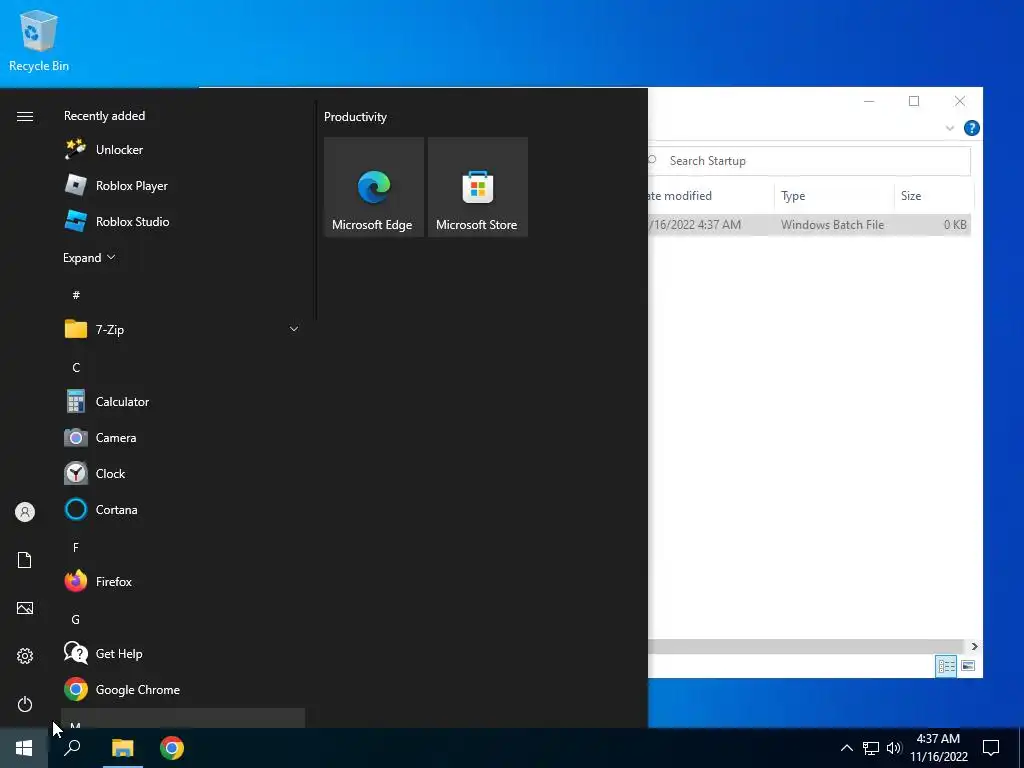Screen dimensions: 1024x768
Task: Click the Microsoft Store tile
Action: [x=477, y=187]
